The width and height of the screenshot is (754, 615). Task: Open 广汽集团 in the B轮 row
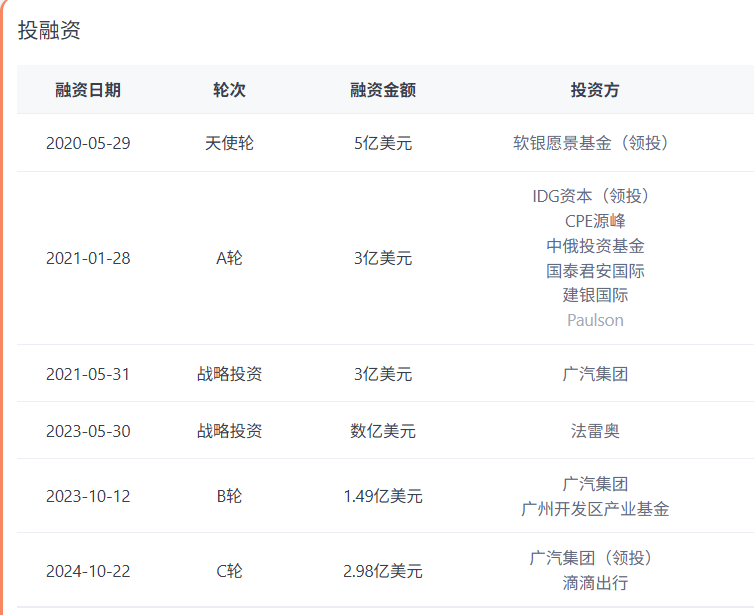click(x=595, y=484)
